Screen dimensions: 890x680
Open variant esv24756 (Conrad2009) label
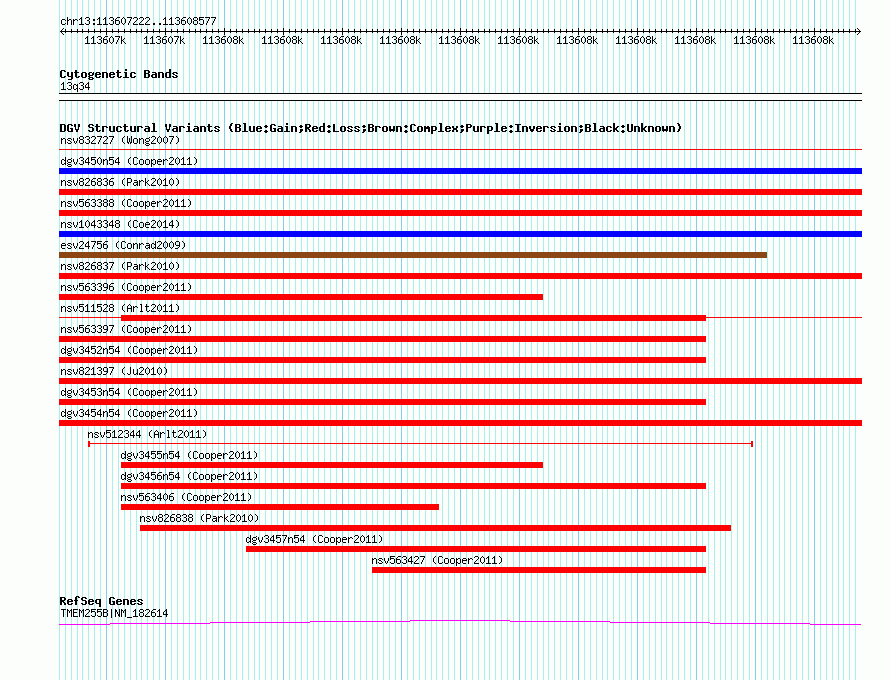coord(123,245)
